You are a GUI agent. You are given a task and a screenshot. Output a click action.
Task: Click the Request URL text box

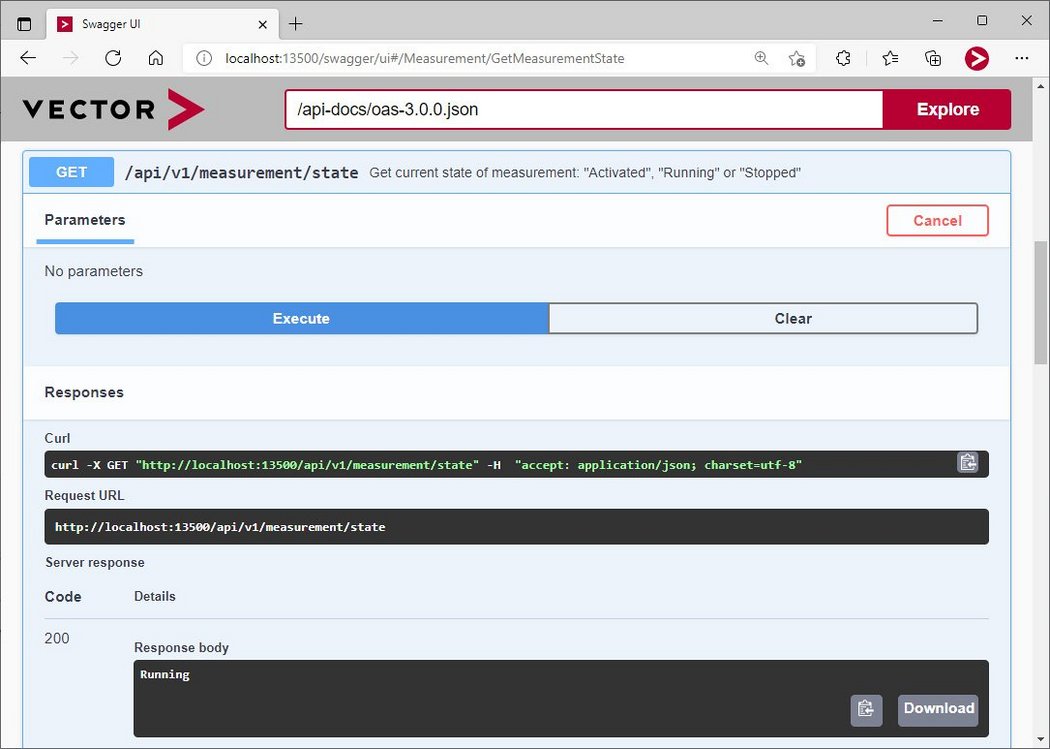tap(516, 527)
